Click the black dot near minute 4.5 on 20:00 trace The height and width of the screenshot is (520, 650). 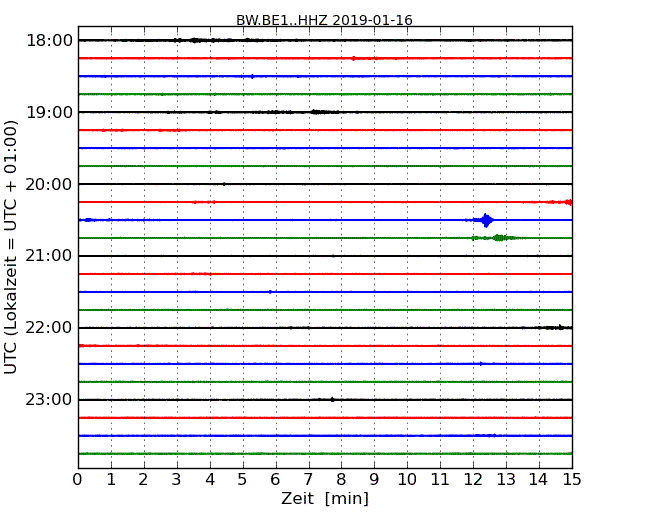tap(224, 184)
